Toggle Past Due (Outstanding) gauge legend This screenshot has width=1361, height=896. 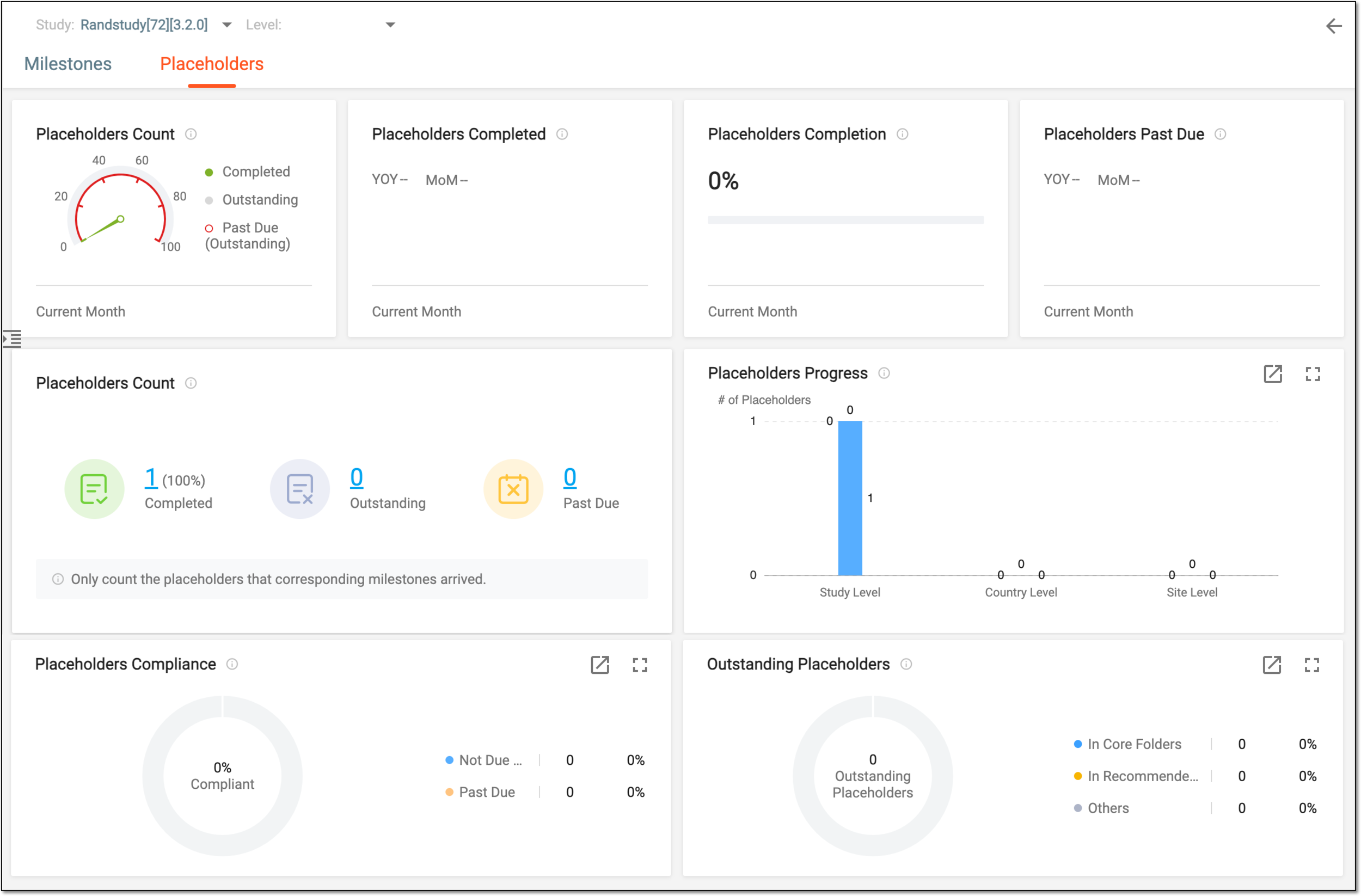coord(248,236)
